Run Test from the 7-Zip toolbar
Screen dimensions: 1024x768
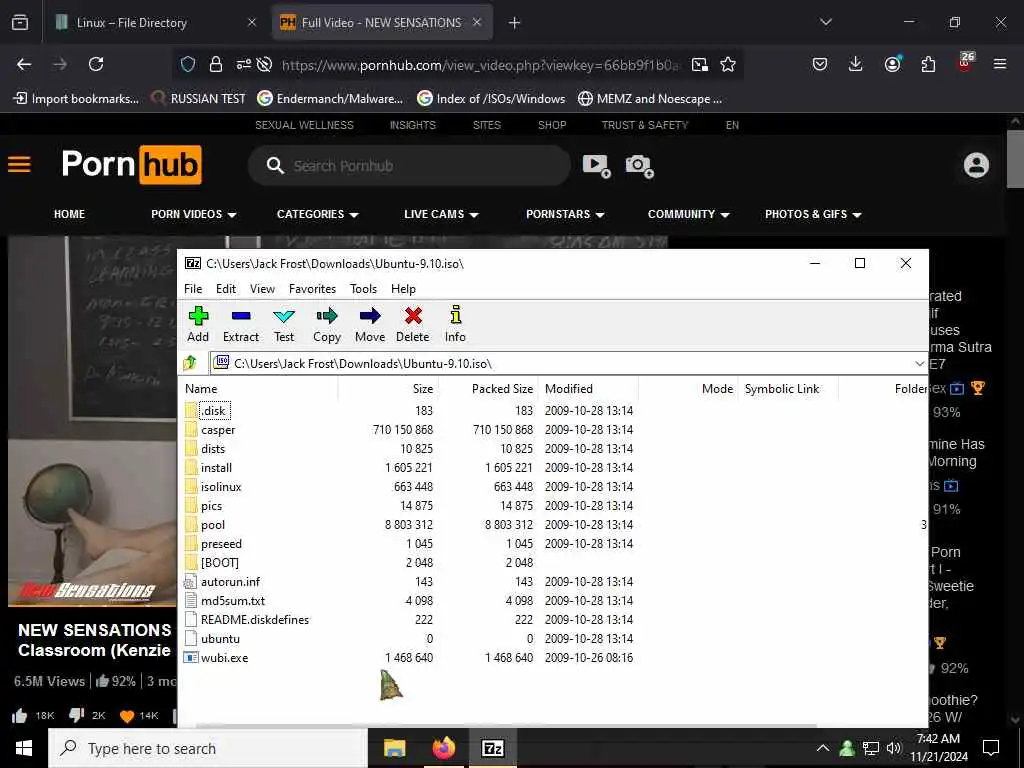tap(283, 325)
